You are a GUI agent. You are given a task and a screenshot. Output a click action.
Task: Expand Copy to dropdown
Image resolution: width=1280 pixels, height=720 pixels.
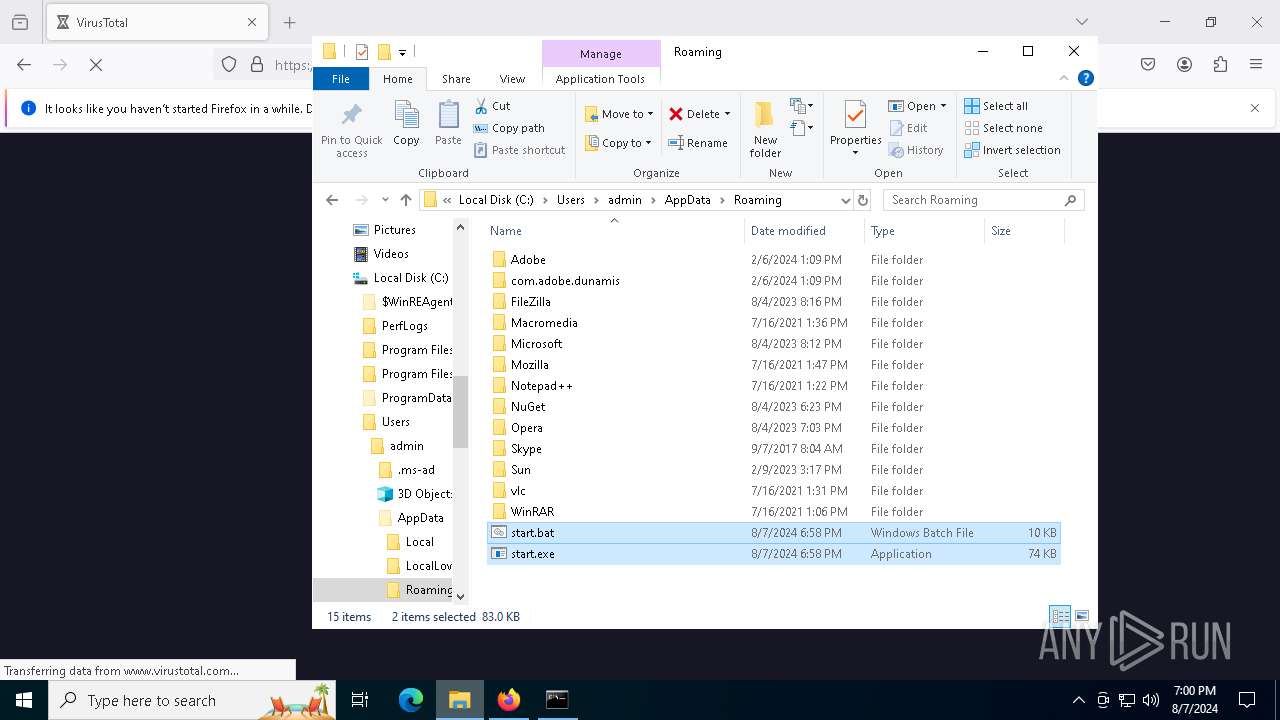coord(648,143)
